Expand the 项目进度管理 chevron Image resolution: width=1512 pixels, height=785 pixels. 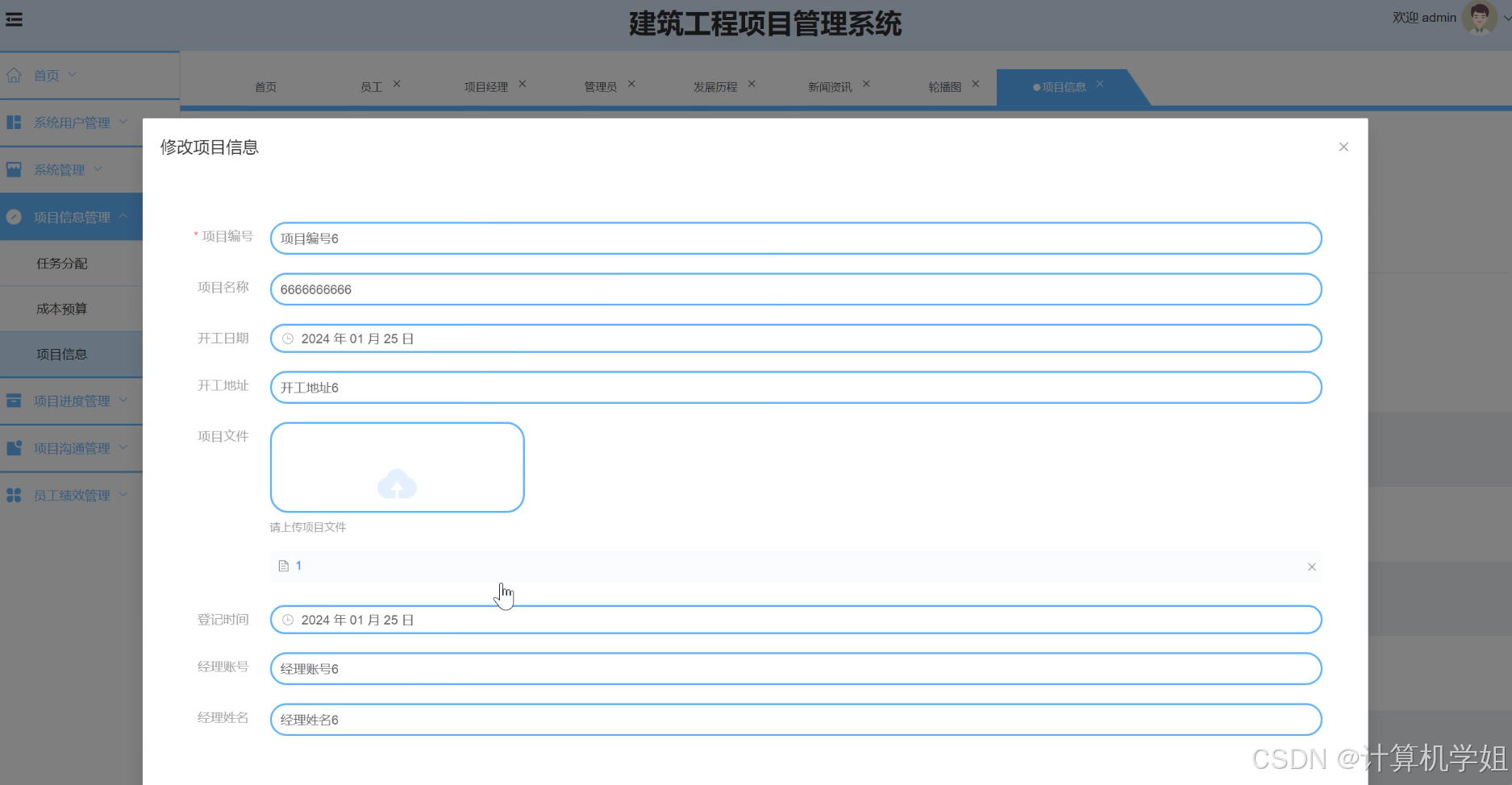[123, 400]
